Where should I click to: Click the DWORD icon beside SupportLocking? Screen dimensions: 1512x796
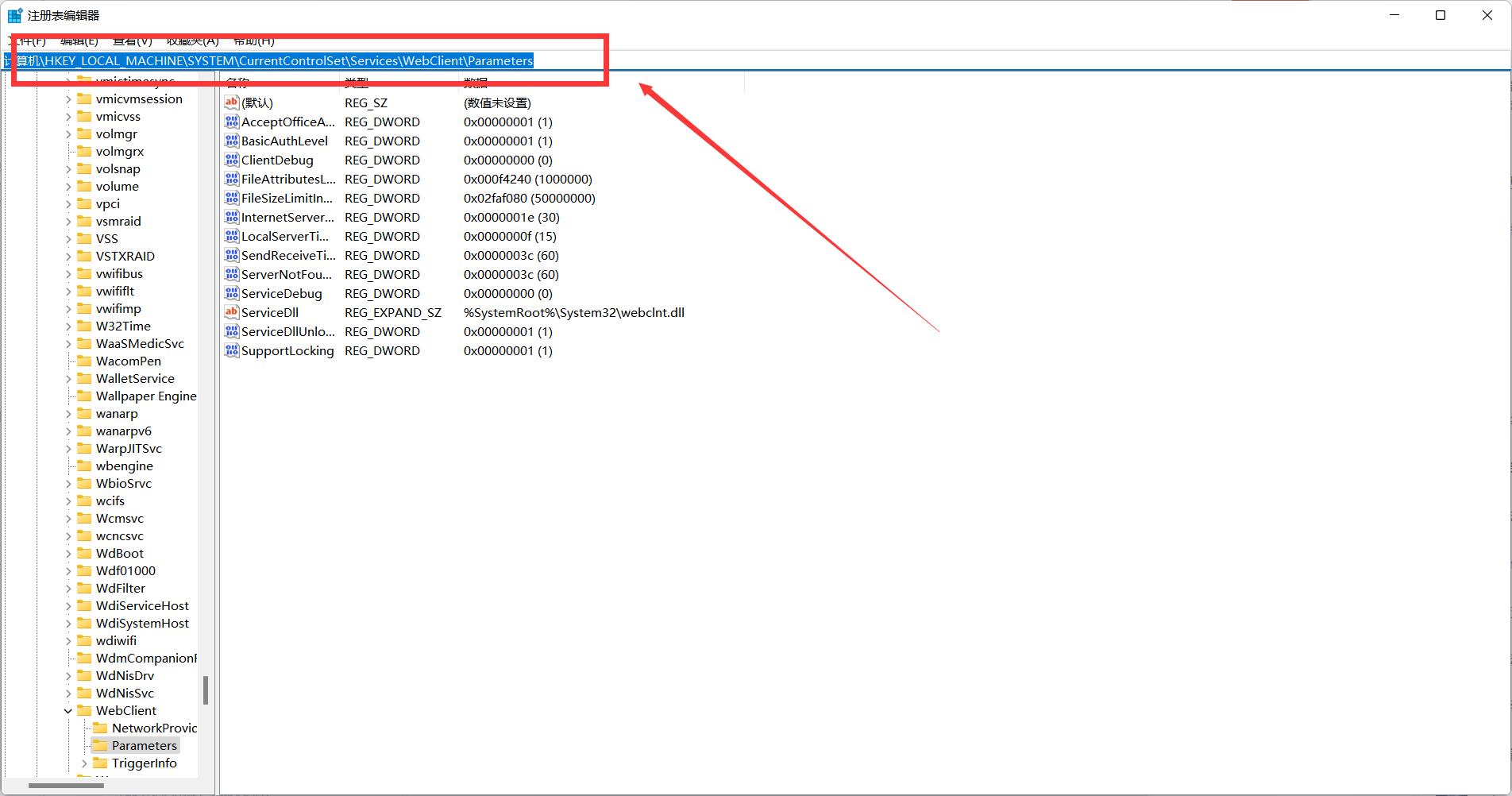point(232,350)
